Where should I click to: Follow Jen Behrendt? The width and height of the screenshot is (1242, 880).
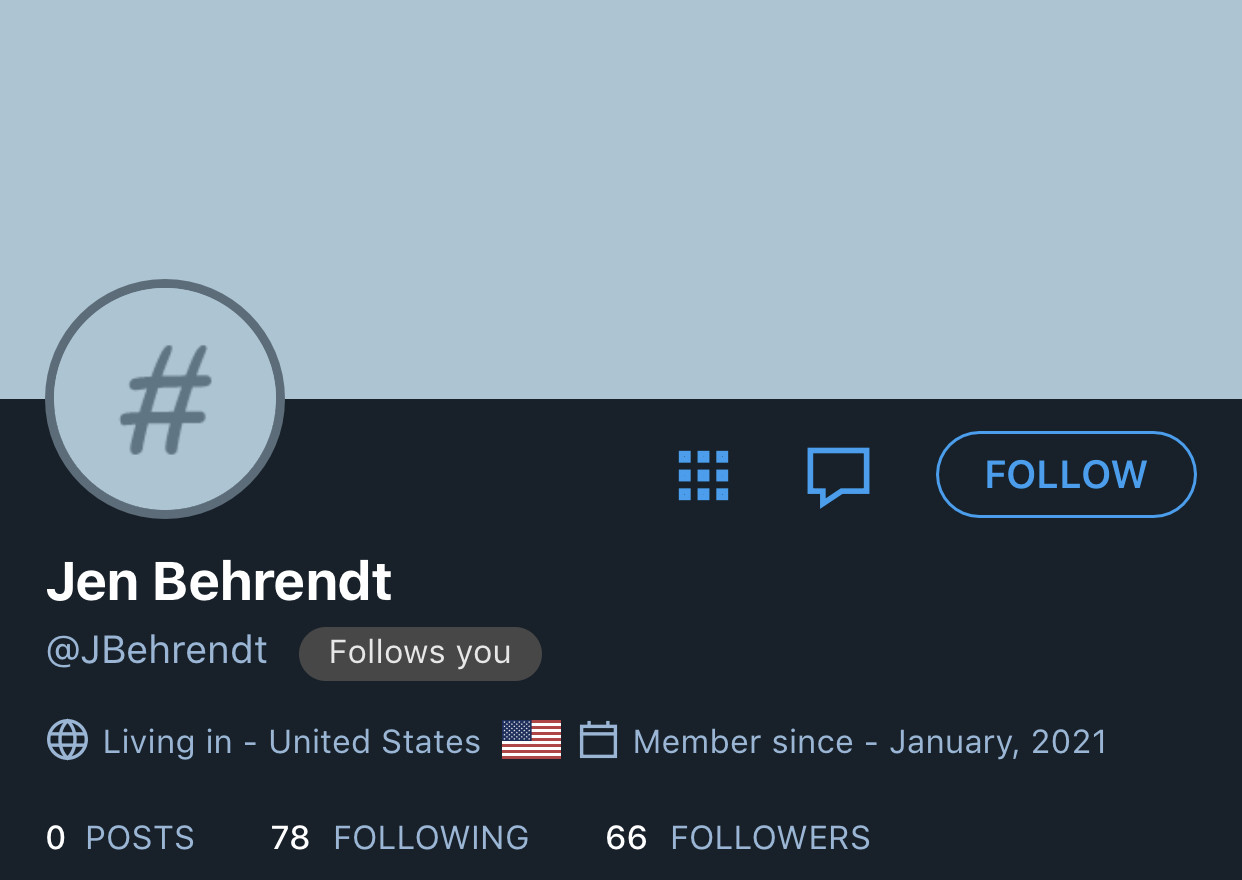point(1066,474)
